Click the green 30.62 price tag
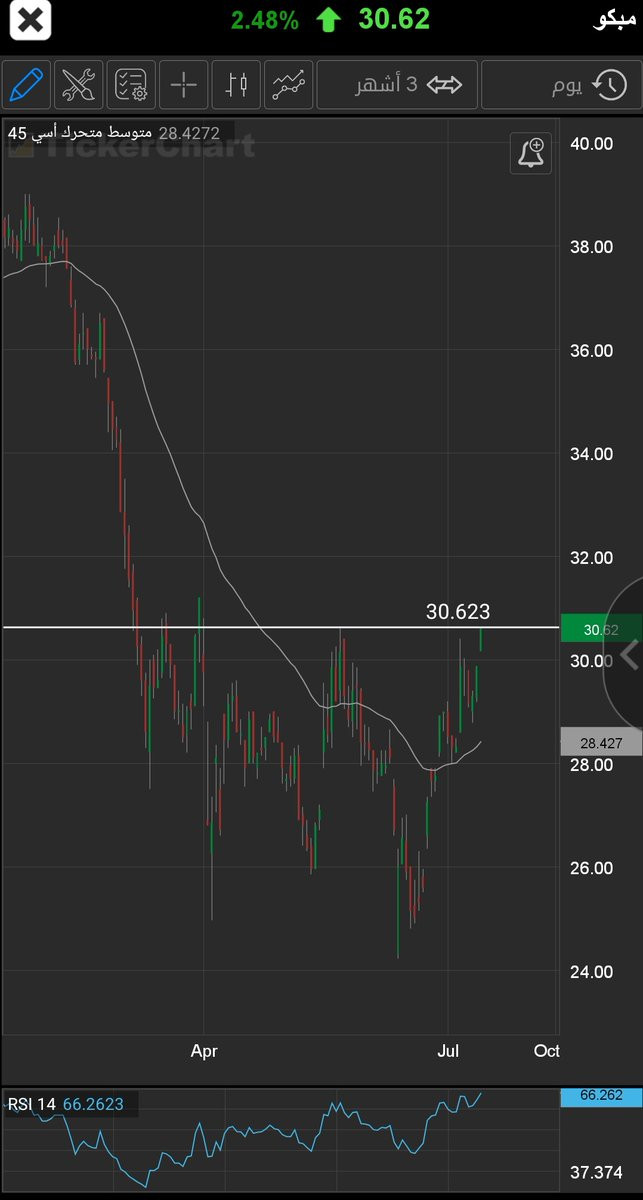This screenshot has height=1200, width=643. pos(601,628)
